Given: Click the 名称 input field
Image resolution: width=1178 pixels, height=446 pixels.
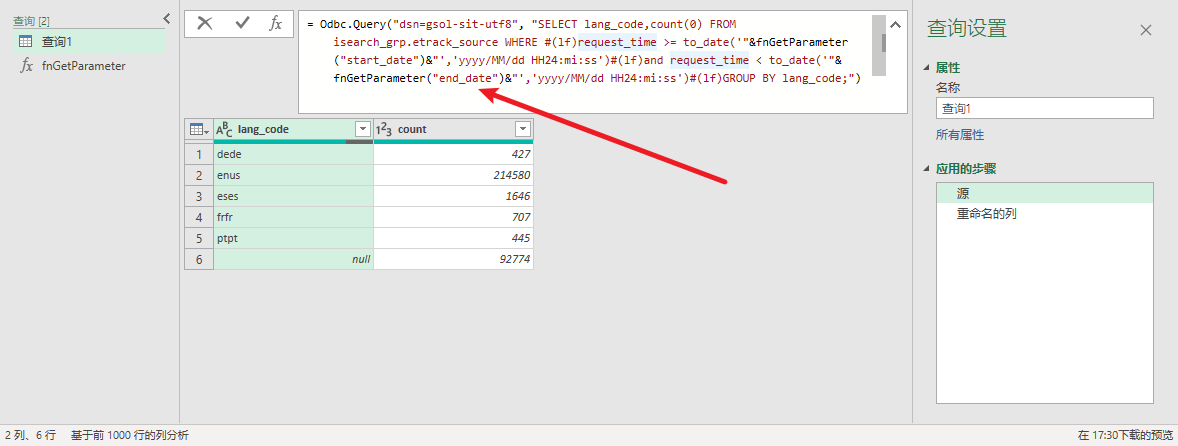Looking at the screenshot, I should pos(1044,108).
